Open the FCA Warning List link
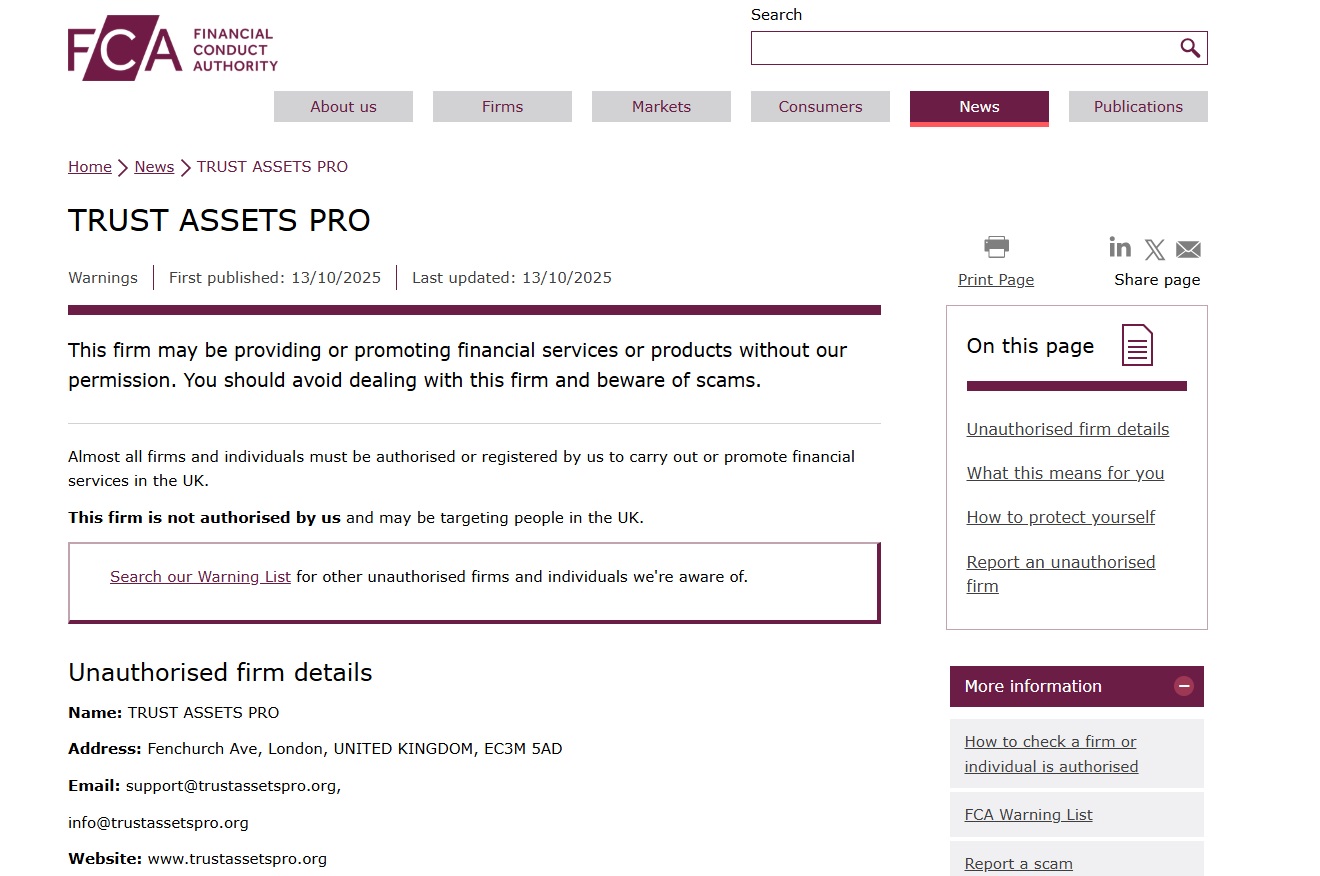Image resolution: width=1320 pixels, height=876 pixels. [1028, 815]
